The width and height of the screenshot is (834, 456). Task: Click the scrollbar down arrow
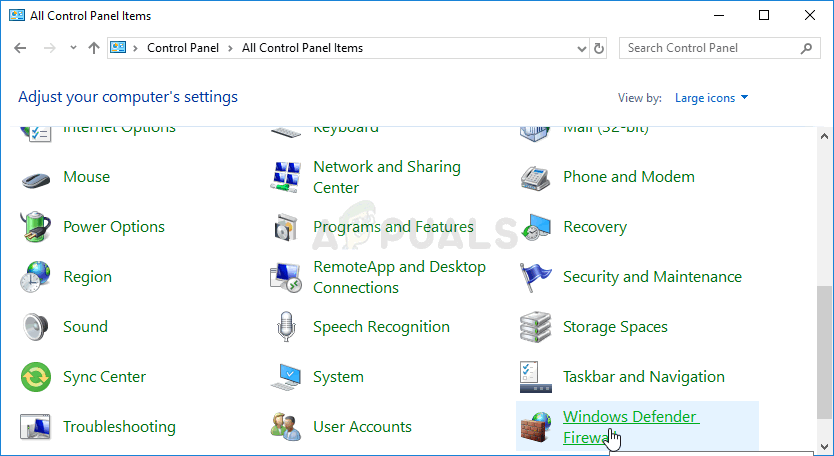[824, 447]
